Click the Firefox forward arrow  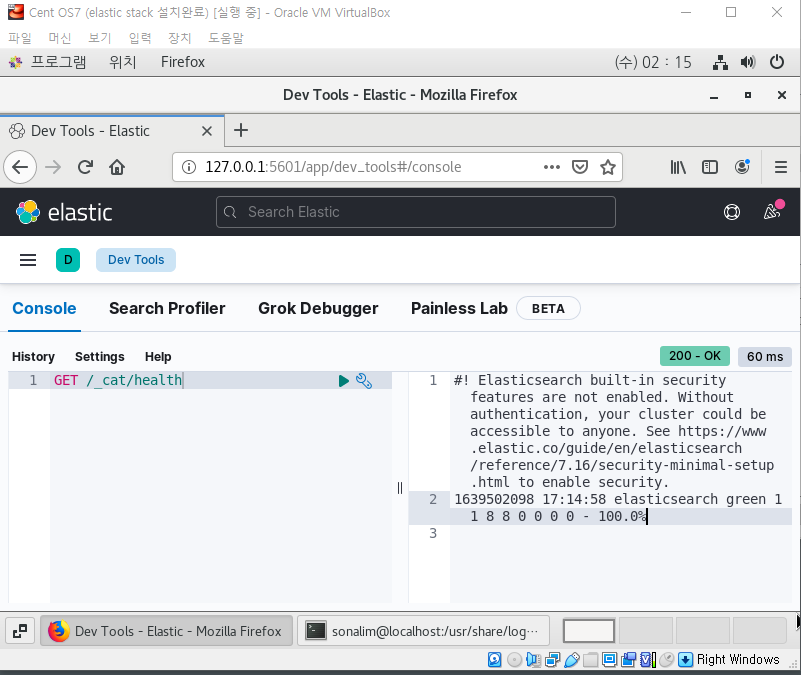(53, 167)
